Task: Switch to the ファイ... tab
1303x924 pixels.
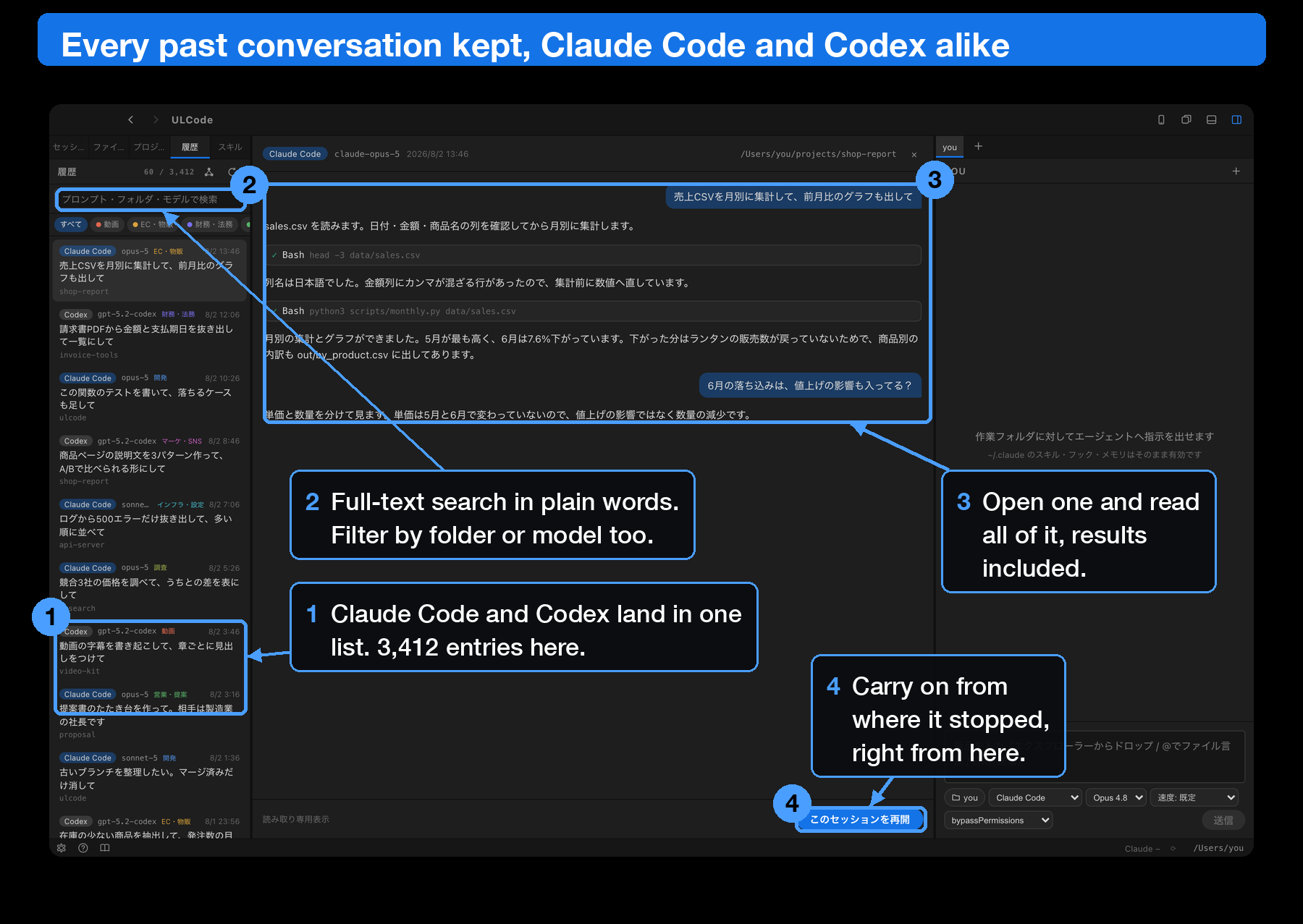Action: [x=109, y=147]
